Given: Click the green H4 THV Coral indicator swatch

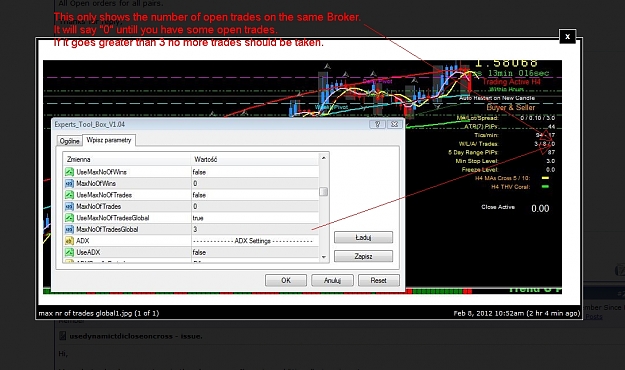Looking at the screenshot, I should pyautogui.click(x=545, y=187).
